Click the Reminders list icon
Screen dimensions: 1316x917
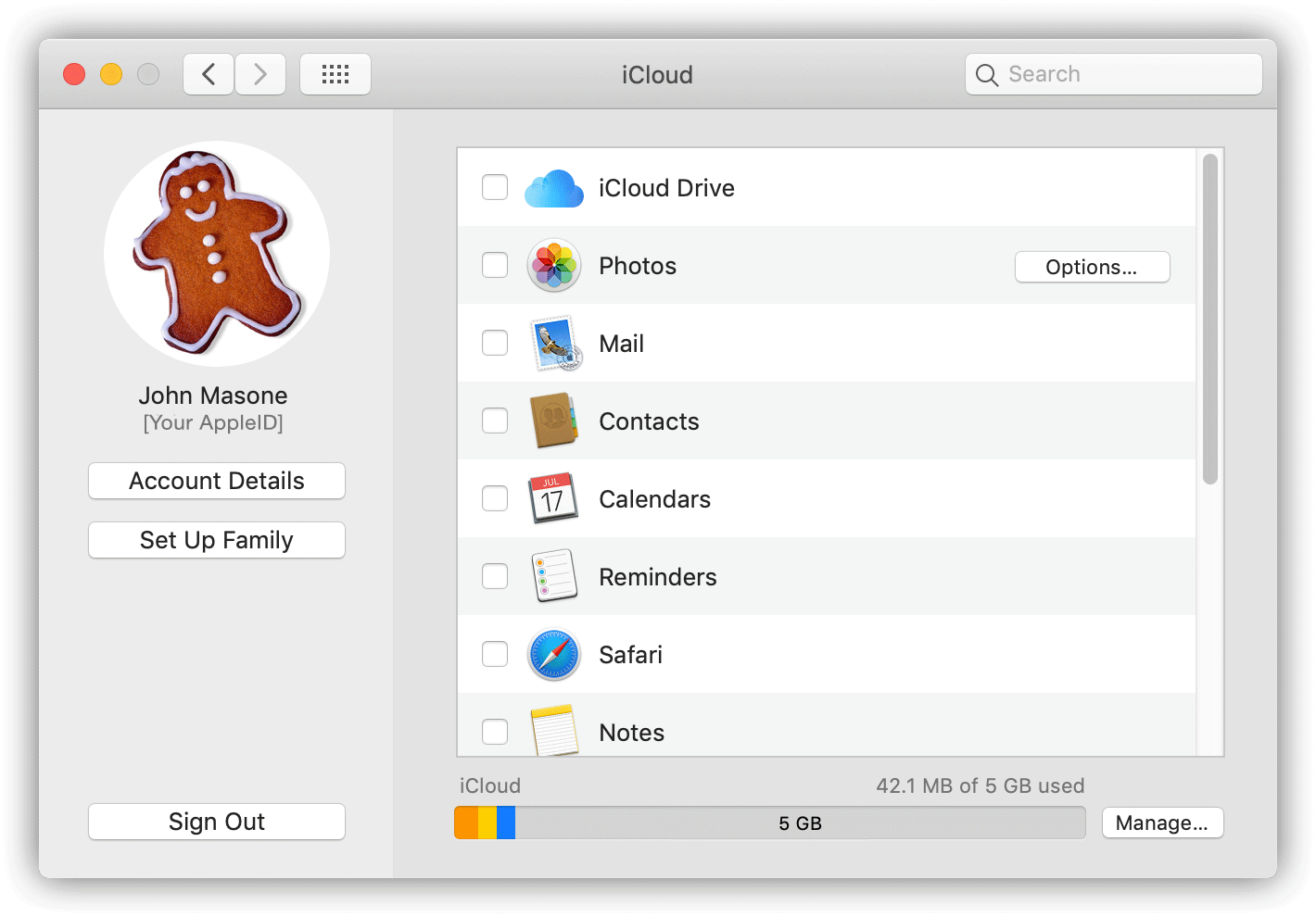click(x=554, y=576)
